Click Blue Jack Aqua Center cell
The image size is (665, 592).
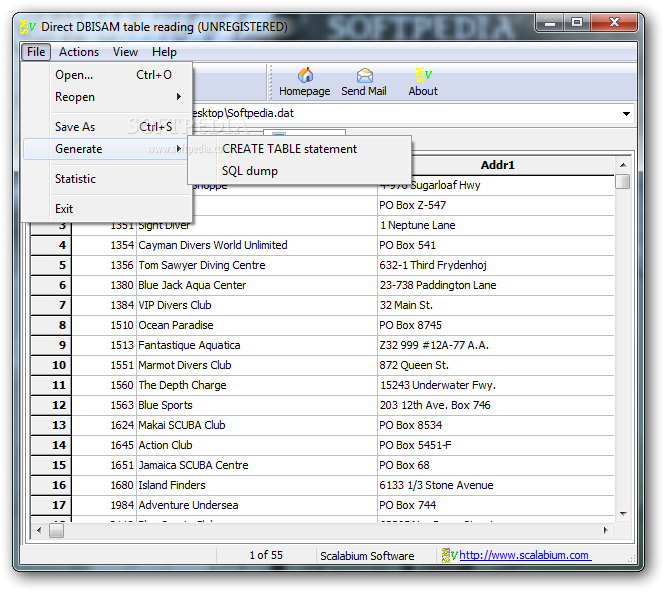257,285
